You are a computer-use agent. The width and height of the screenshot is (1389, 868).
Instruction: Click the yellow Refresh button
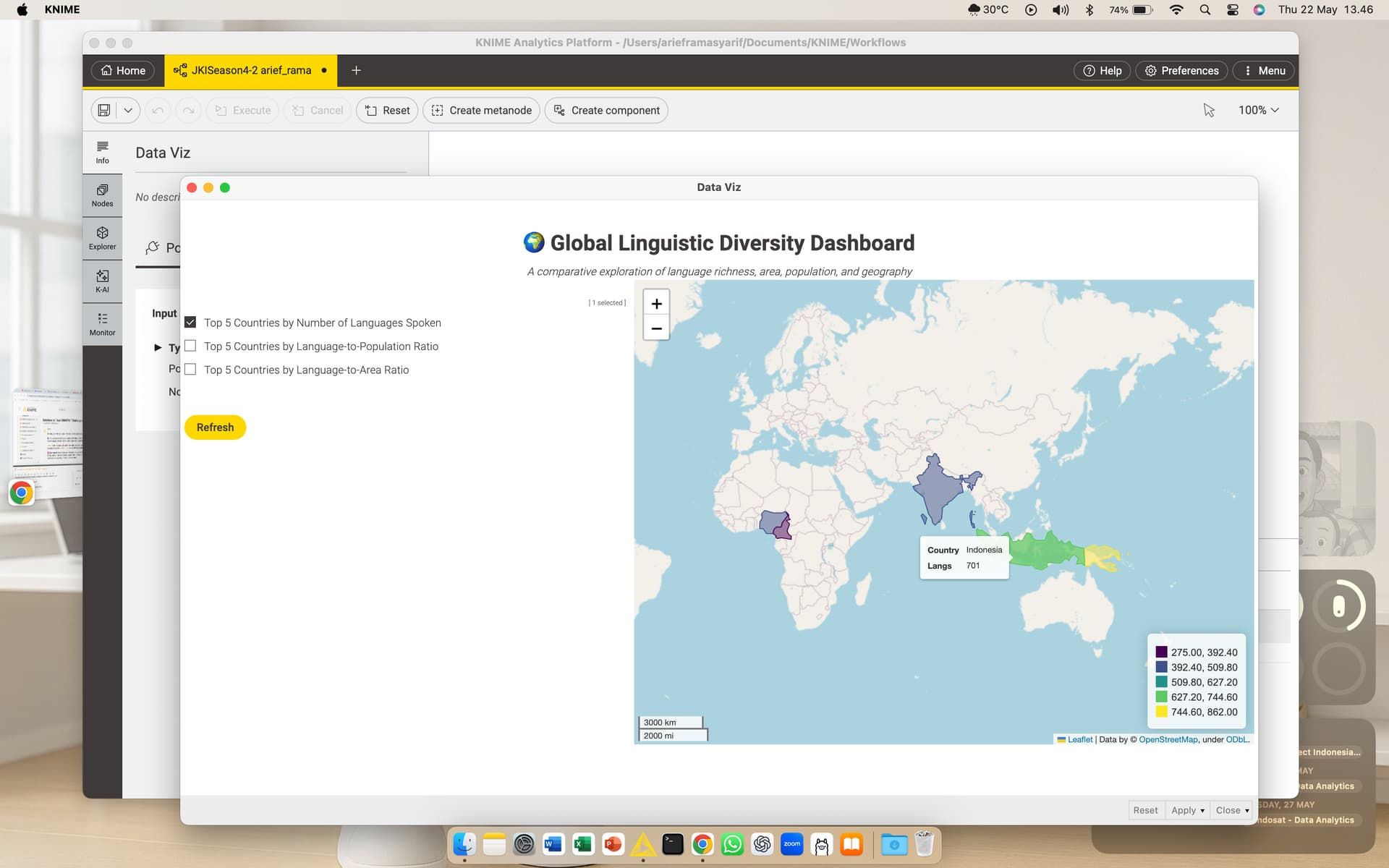pos(215,427)
